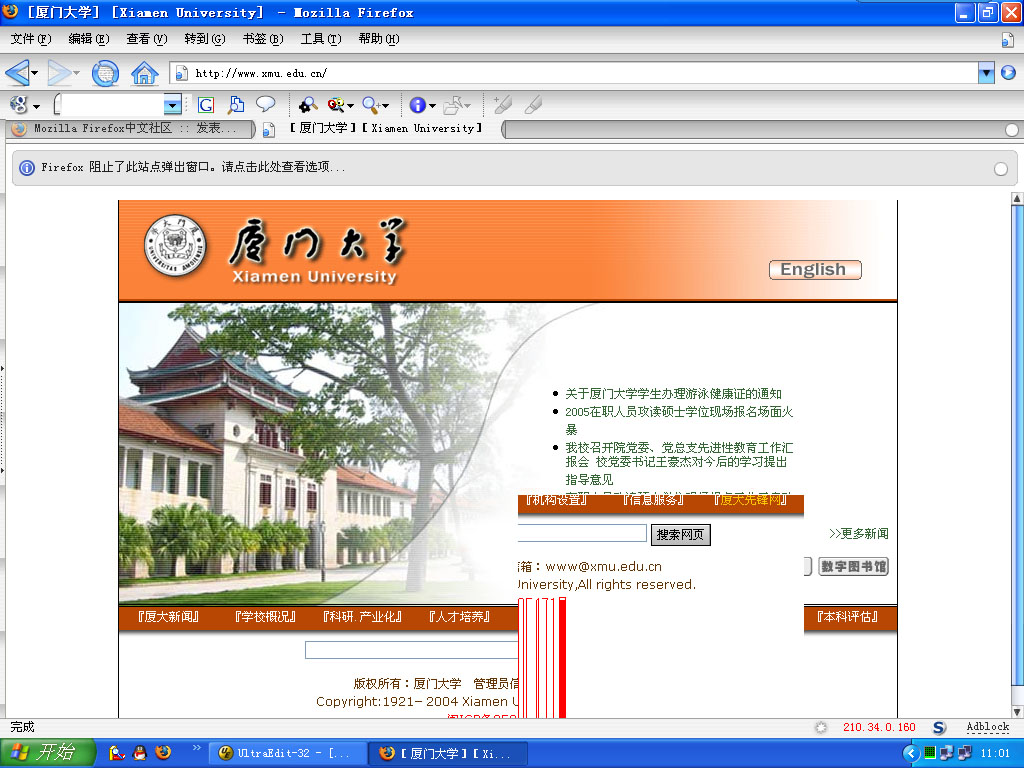Viewport: 1024px width, 768px height.
Task: Open the 编辑 (Edit) menu
Action: click(89, 39)
